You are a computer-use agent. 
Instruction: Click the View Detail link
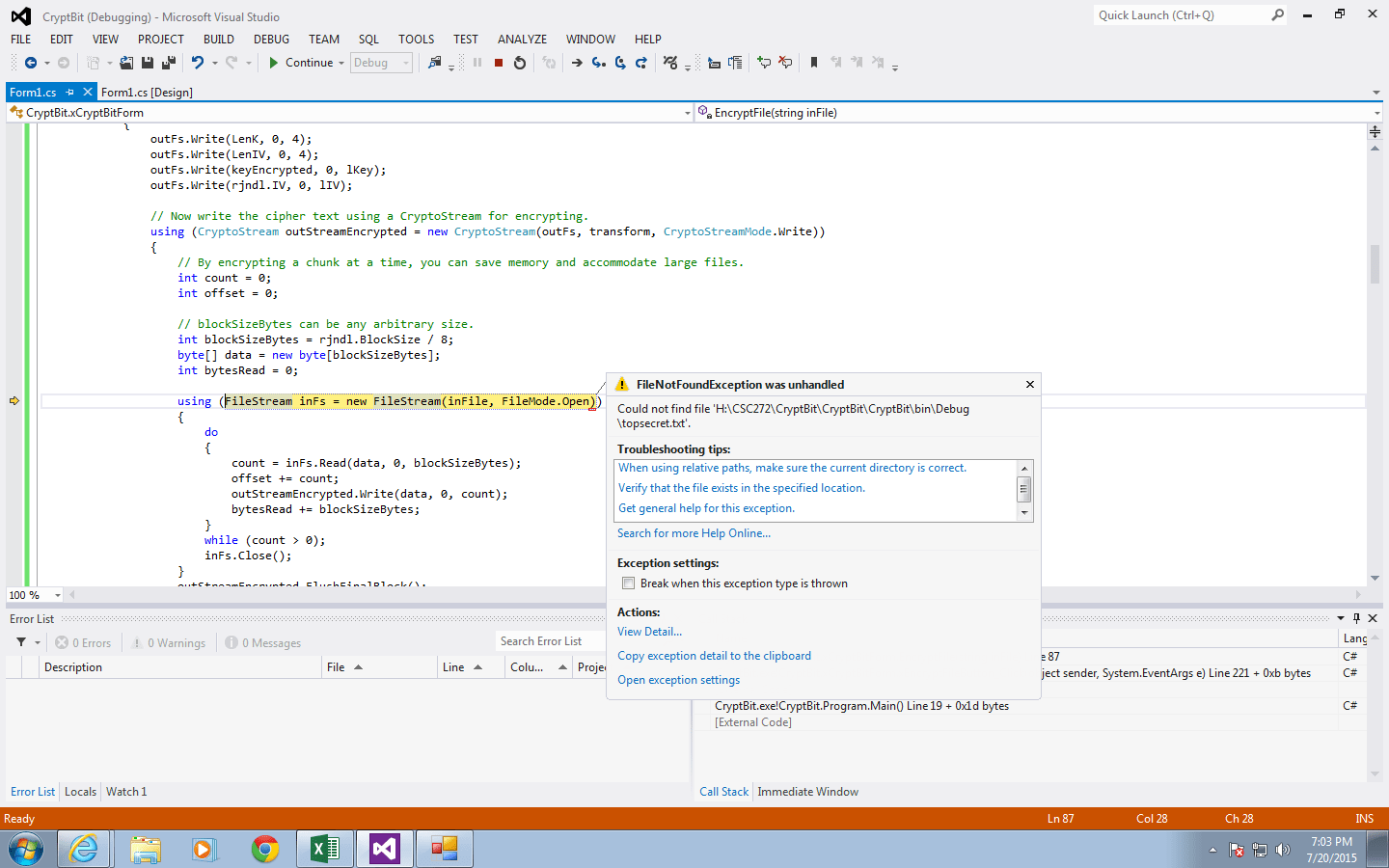[x=649, y=632]
